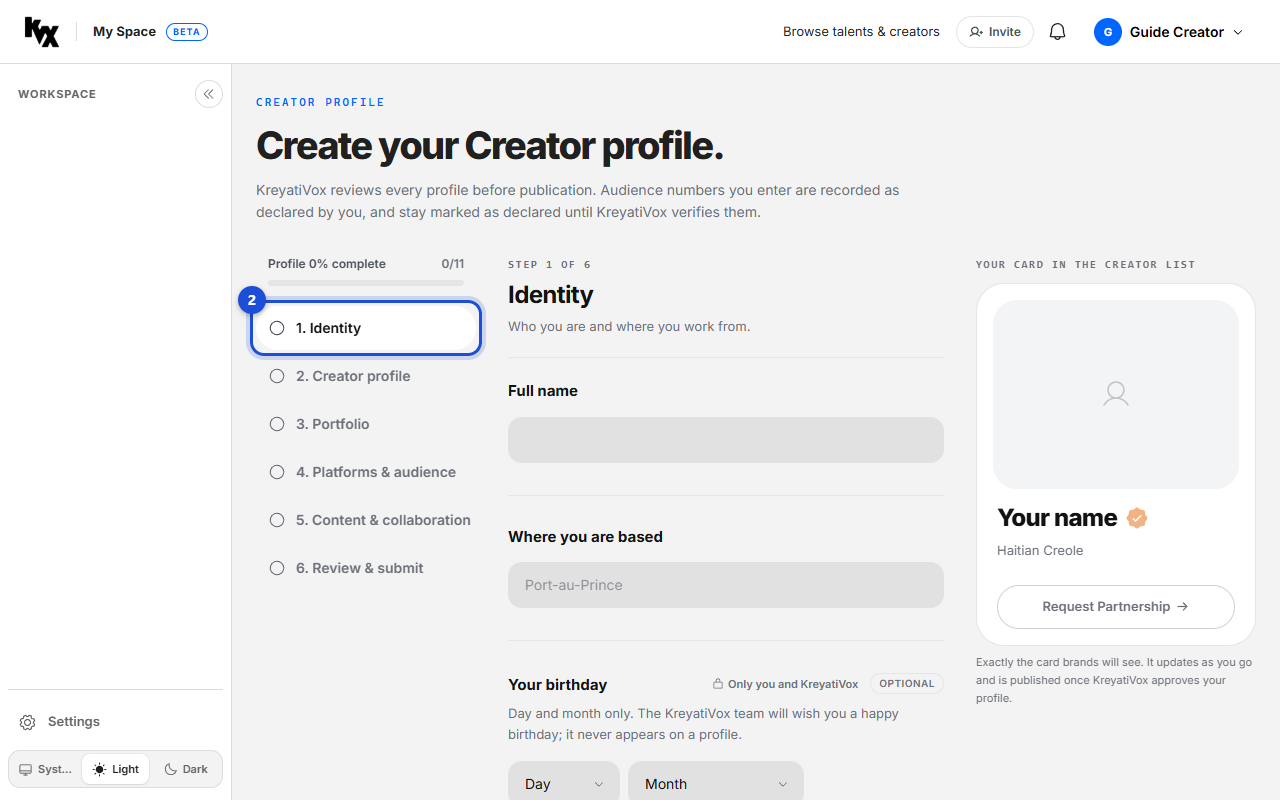Screen dimensions: 1280x800
Task: Click the Request Partnership button
Action: coord(1116,607)
